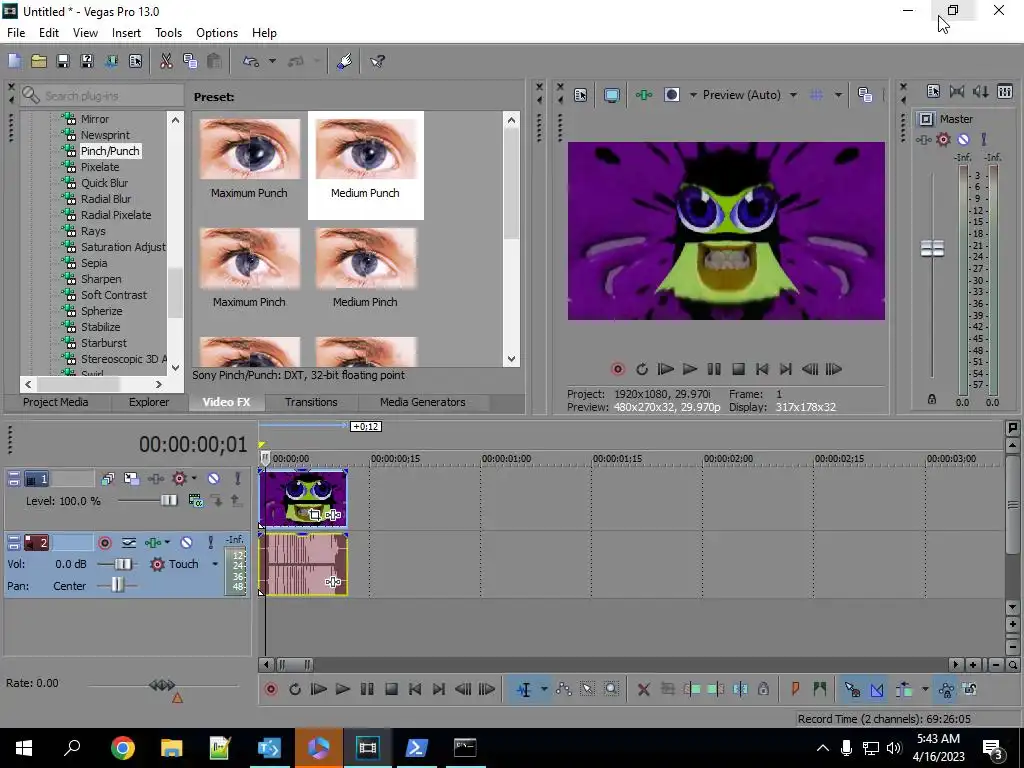Expand the preview overlays grid dropdown
Screen dimensions: 1024x768
(x=838, y=95)
